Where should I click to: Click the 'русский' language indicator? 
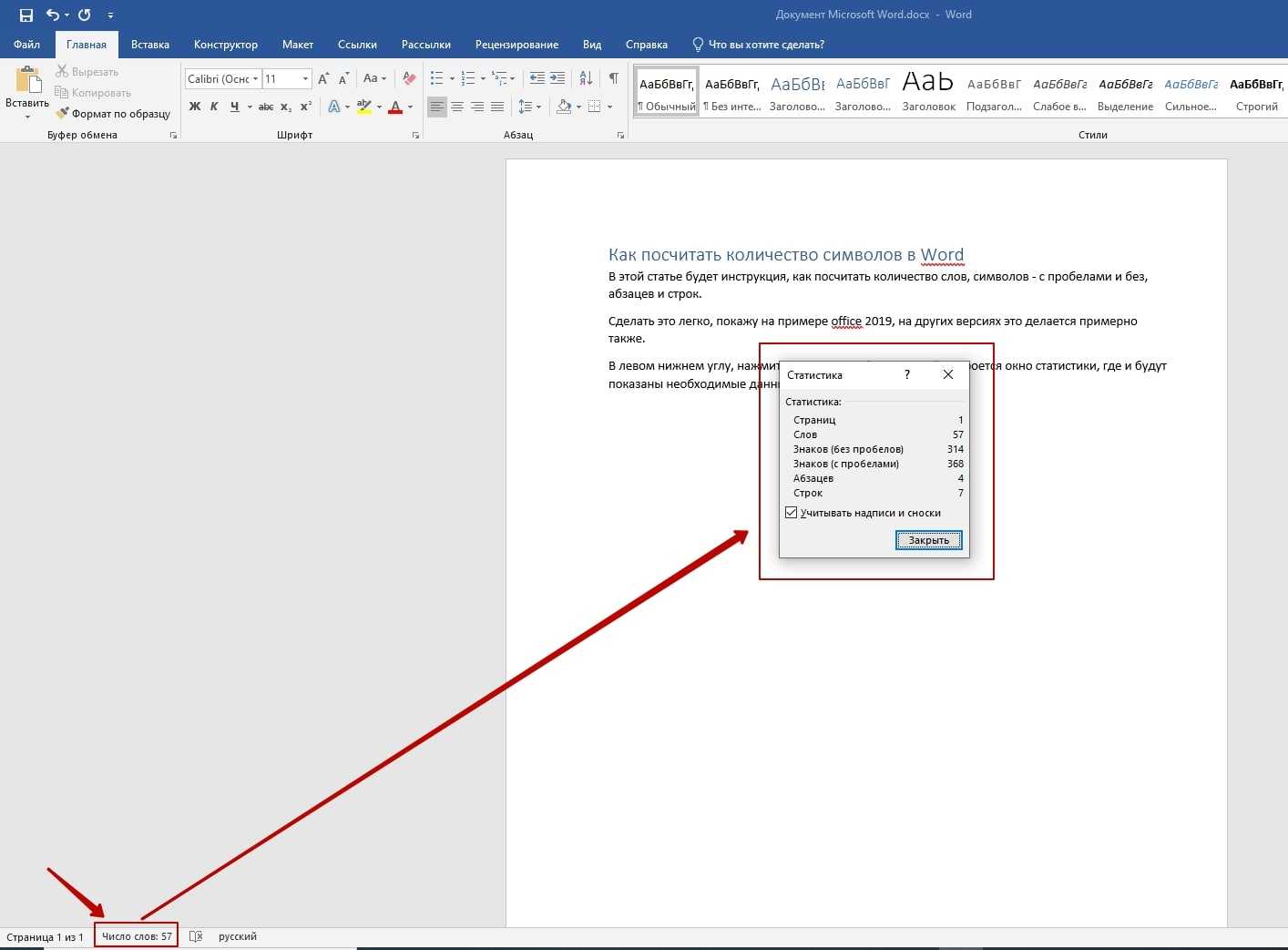(238, 936)
